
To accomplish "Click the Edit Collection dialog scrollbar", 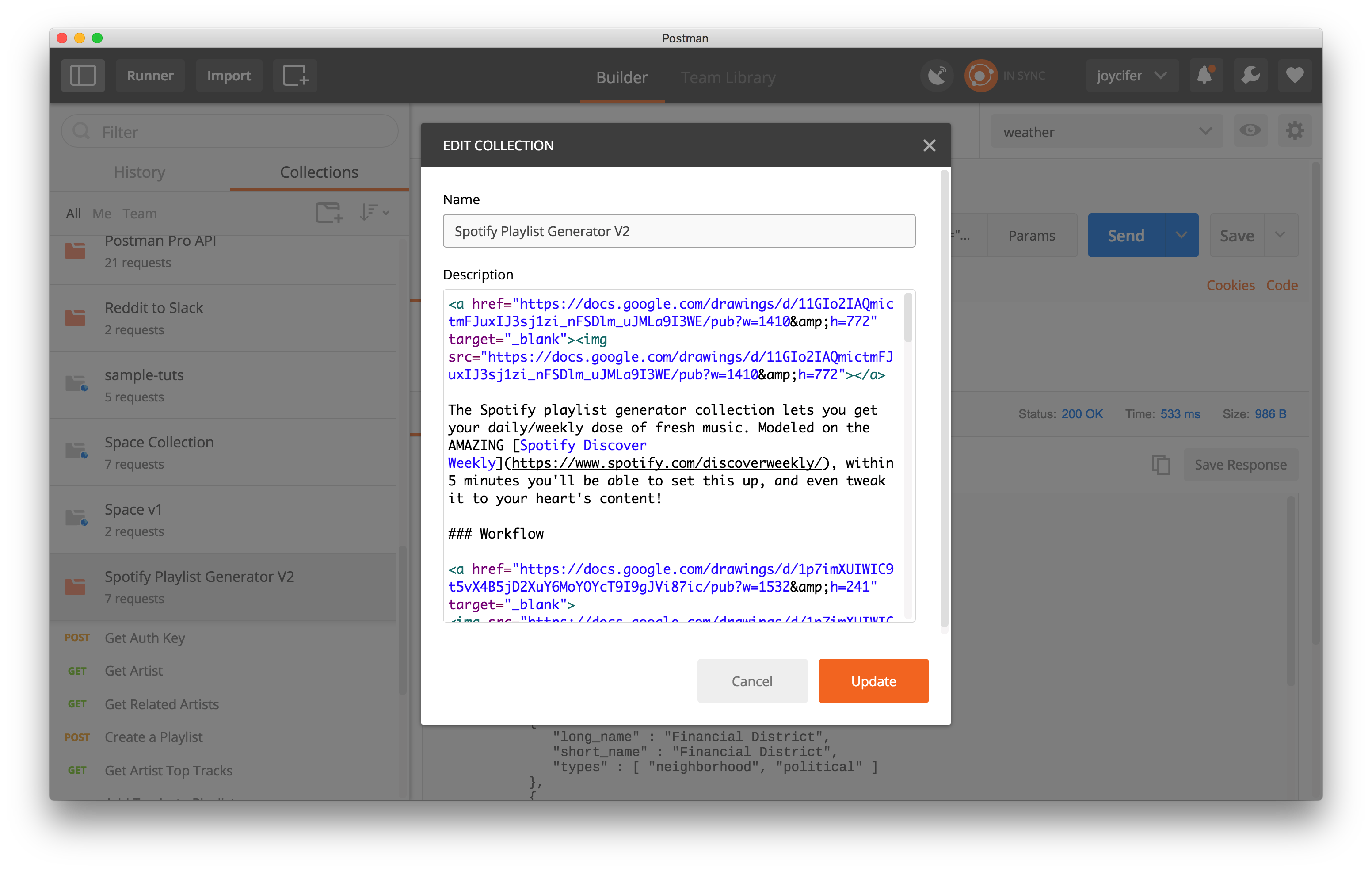I will coord(944,399).
